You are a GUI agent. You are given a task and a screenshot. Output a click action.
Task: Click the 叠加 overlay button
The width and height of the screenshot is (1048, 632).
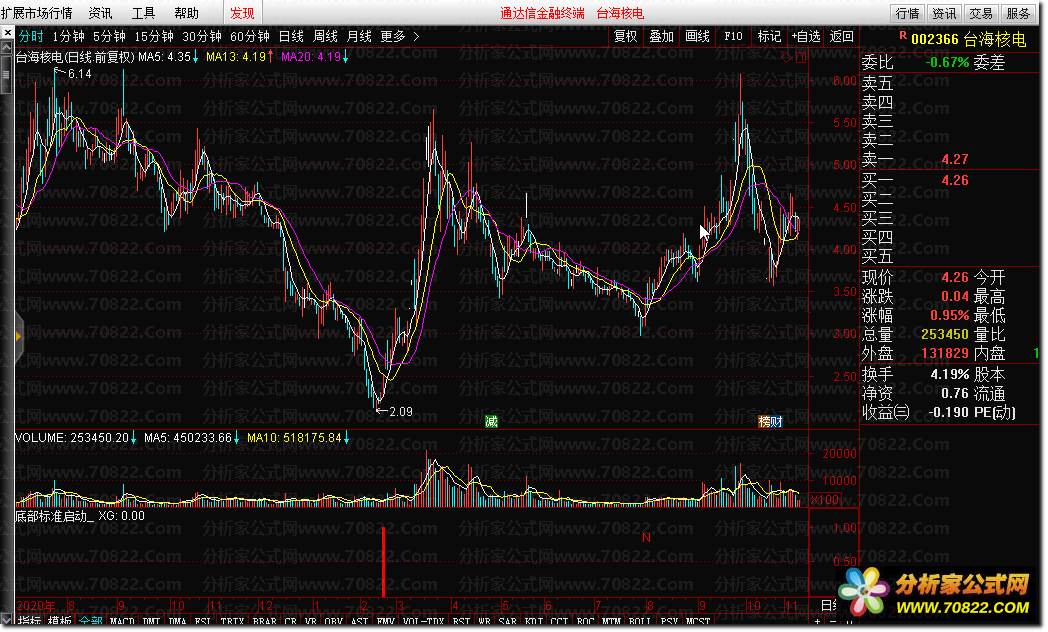[x=662, y=36]
